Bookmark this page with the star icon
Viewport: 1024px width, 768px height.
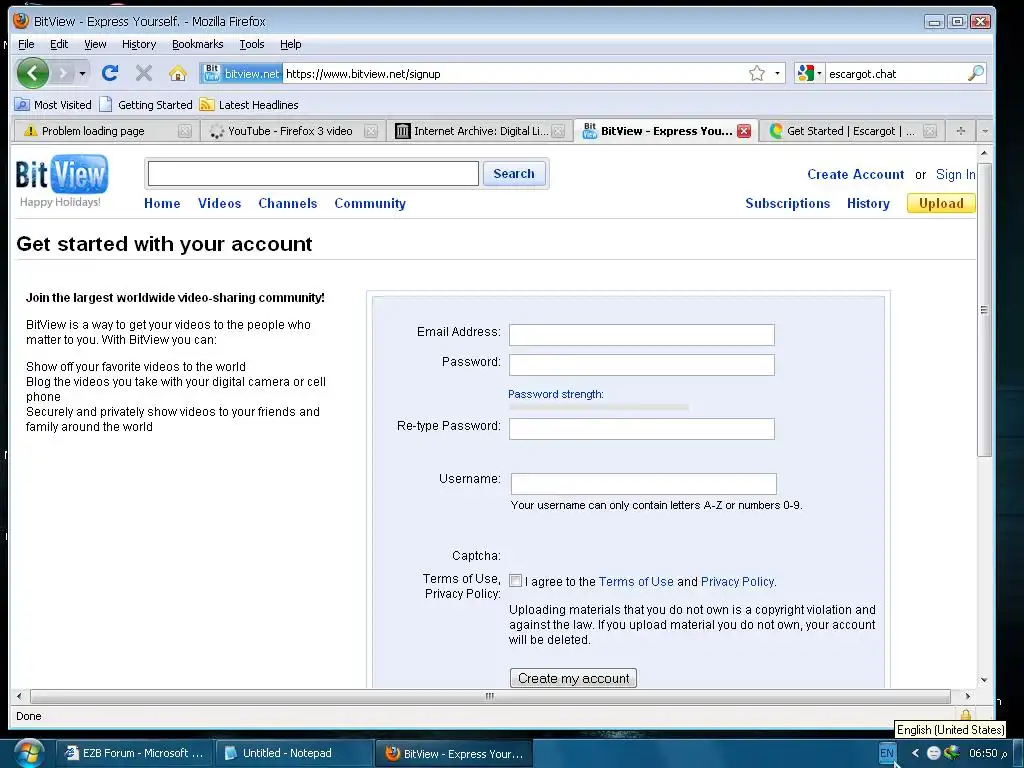click(x=756, y=73)
